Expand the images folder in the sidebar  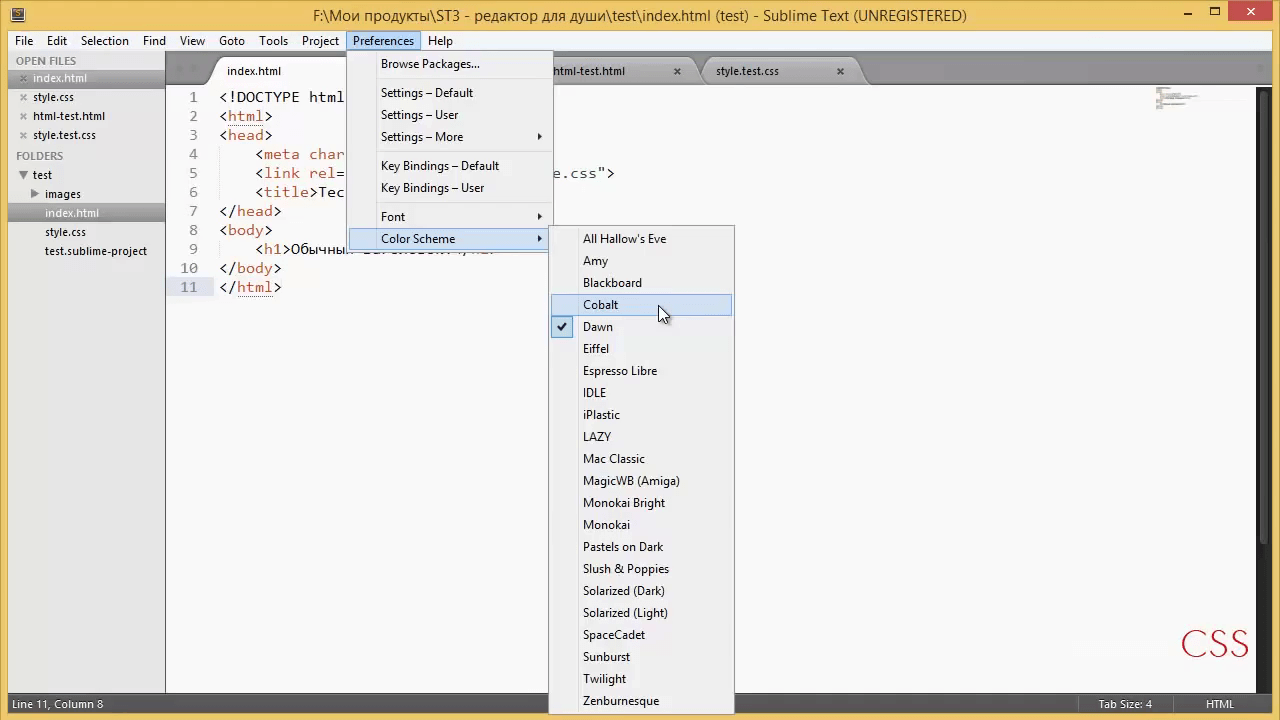[36, 194]
